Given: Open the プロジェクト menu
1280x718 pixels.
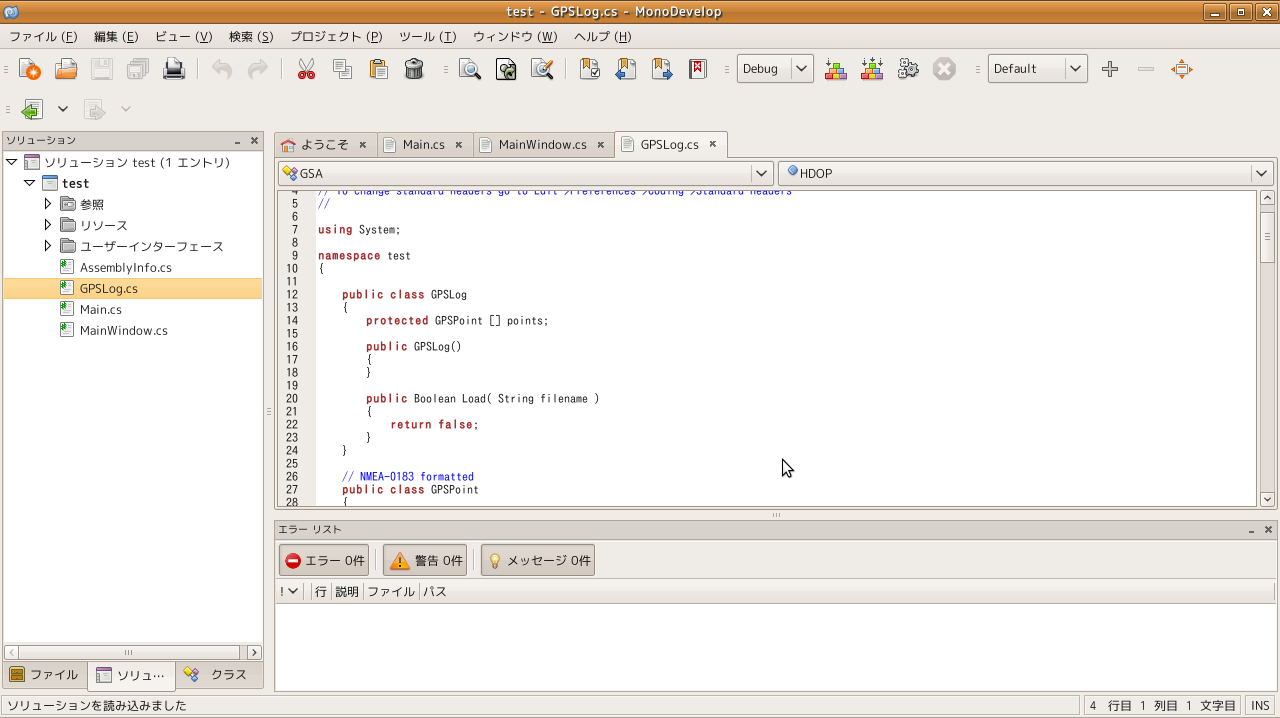Looking at the screenshot, I should tap(336, 37).
